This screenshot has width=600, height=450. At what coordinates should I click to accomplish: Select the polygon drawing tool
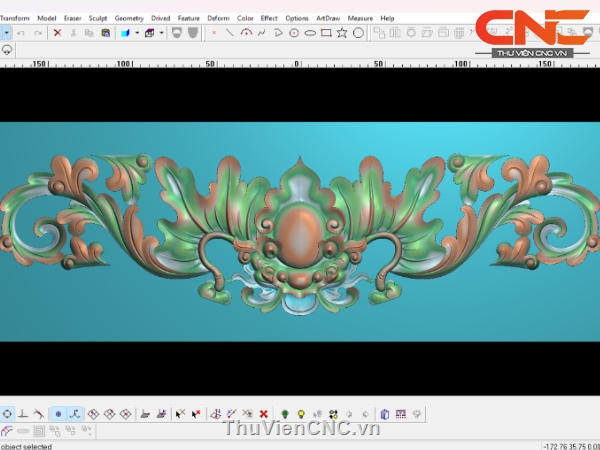[x=278, y=32]
